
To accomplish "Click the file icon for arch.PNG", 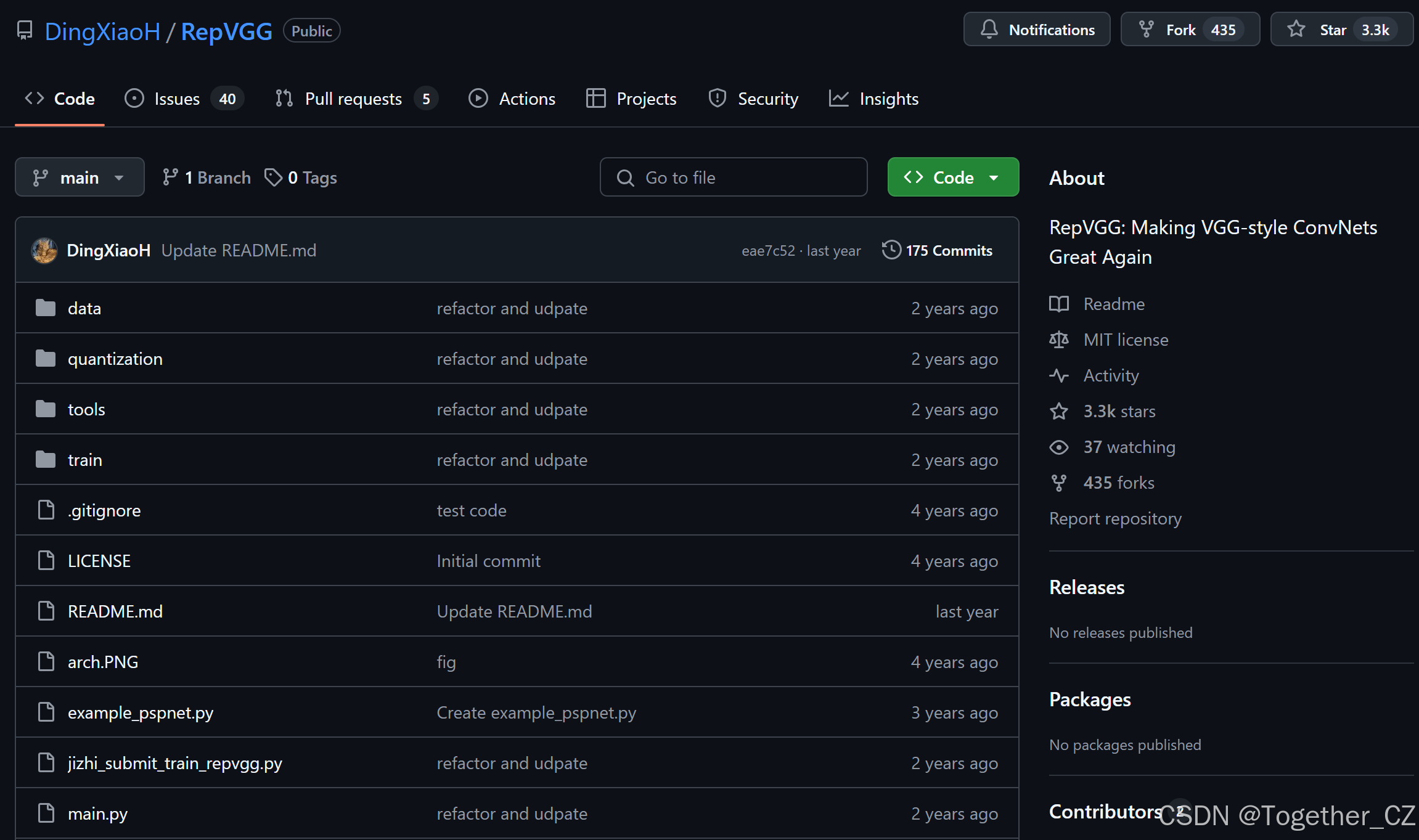I will click(46, 661).
